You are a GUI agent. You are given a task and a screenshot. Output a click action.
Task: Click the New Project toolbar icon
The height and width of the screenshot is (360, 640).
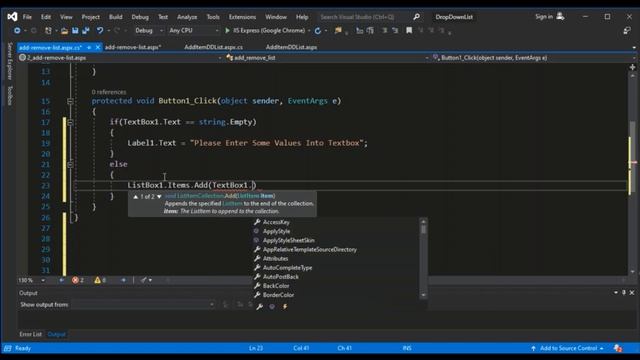click(48, 31)
